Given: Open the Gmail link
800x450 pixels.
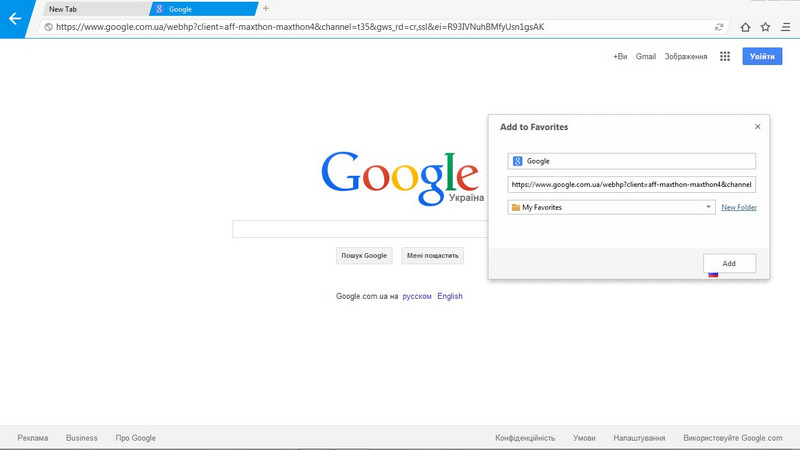Looking at the screenshot, I should 645,57.
